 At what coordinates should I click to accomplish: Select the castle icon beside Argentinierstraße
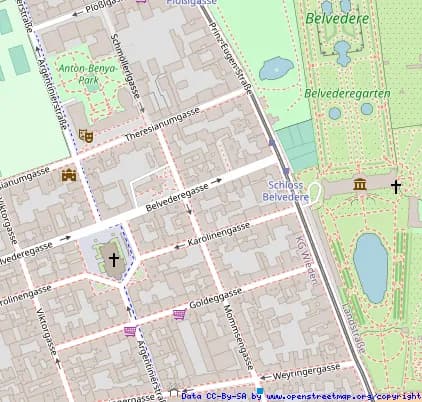[x=69, y=175]
